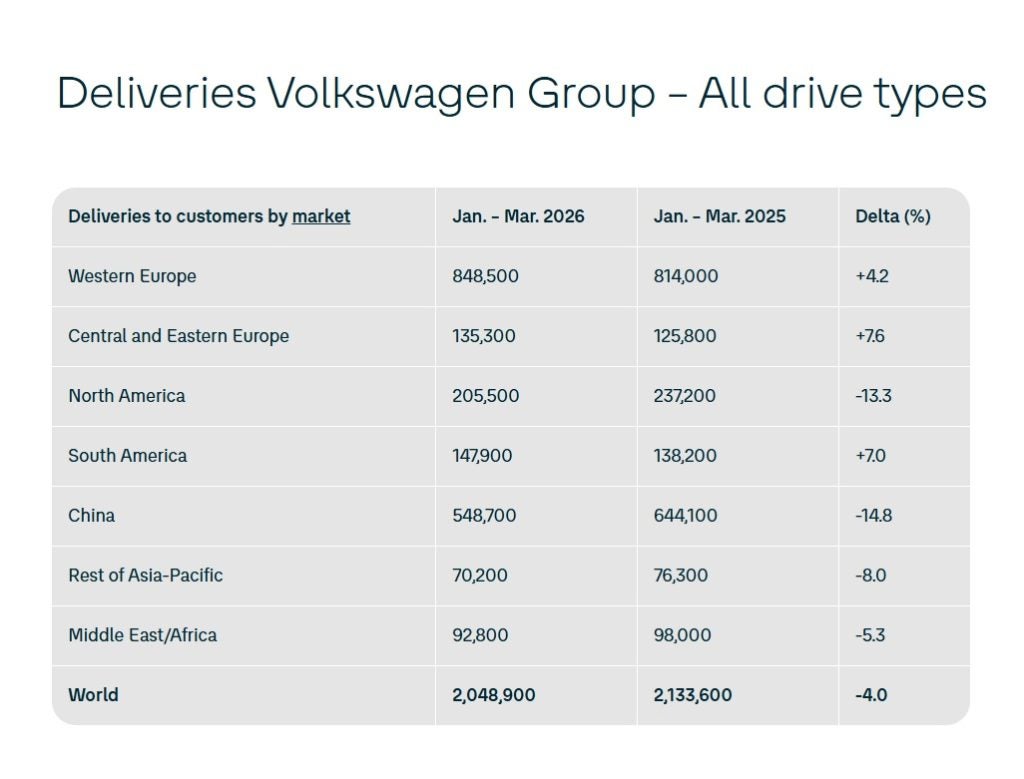Image resolution: width=1024 pixels, height=779 pixels.
Task: Select the 848,500 Western Europe 2026 value
Action: tap(485, 276)
